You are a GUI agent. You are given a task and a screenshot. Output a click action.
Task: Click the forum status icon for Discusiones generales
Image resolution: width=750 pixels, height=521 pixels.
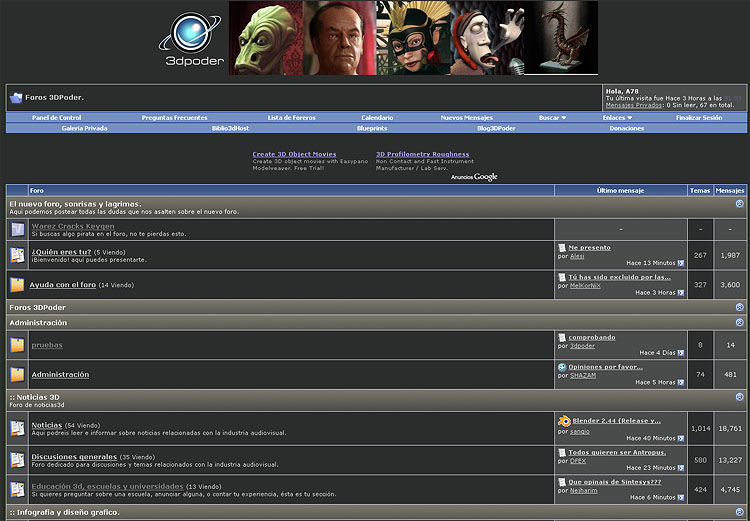pyautogui.click(x=18, y=460)
